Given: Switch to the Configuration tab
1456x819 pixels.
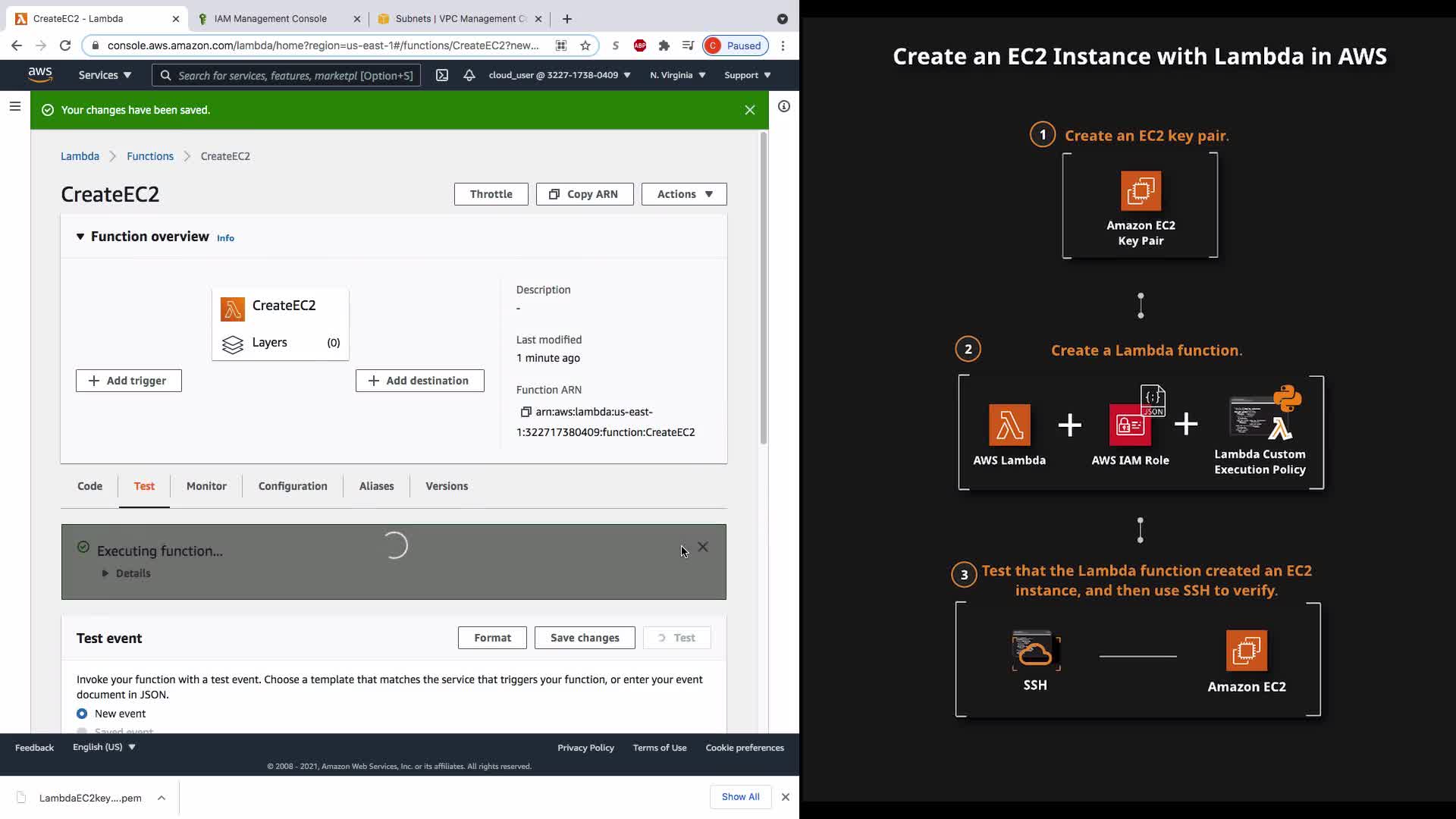Looking at the screenshot, I should 293,486.
